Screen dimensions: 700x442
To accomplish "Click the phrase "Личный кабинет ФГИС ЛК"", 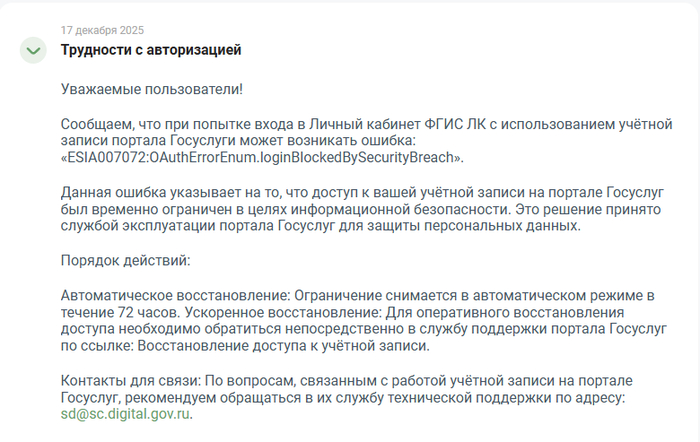I will (x=390, y=124).
